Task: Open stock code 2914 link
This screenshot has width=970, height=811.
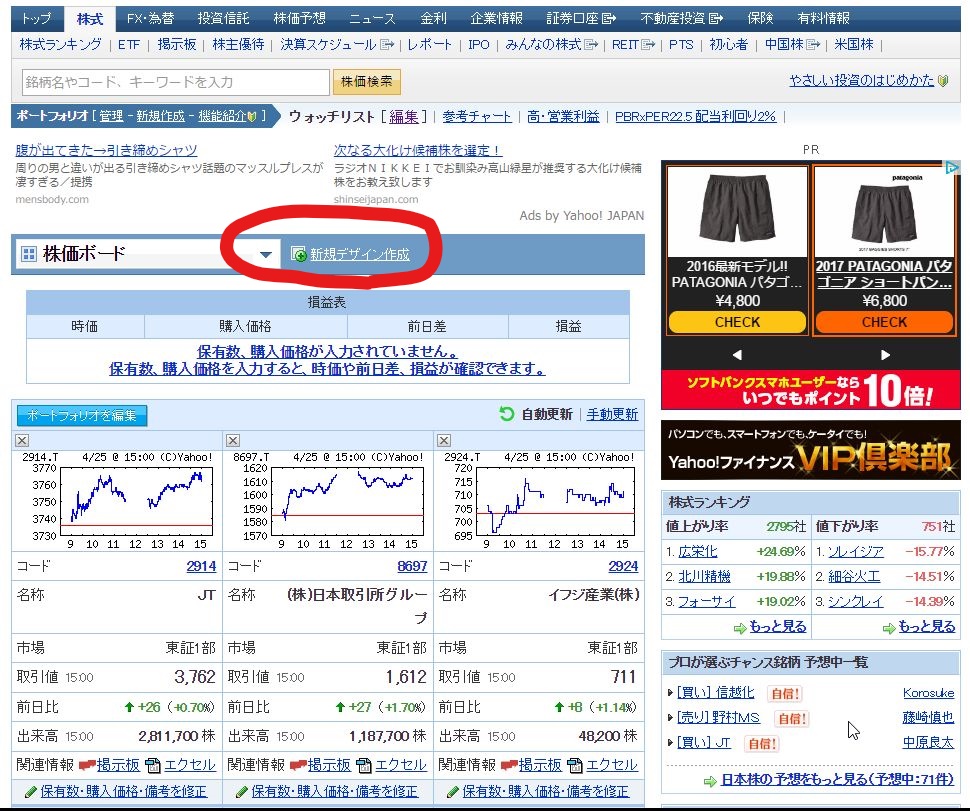Action: pos(201,566)
